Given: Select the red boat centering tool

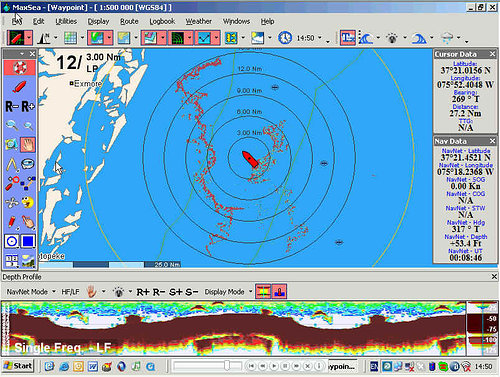Looking at the screenshot, I should coord(19,87).
